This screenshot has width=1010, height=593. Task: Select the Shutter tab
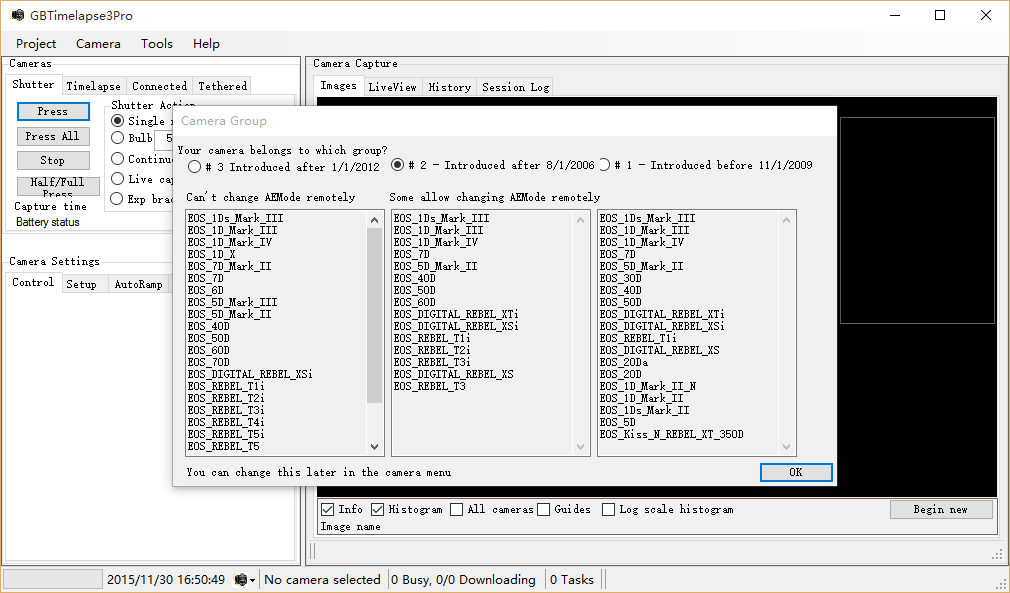click(33, 84)
